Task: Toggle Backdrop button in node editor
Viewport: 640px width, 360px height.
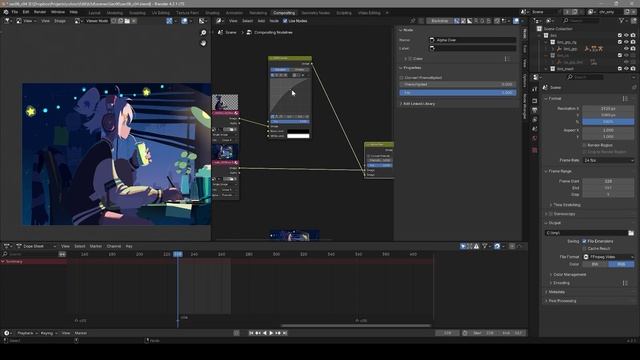Action: tap(440, 21)
